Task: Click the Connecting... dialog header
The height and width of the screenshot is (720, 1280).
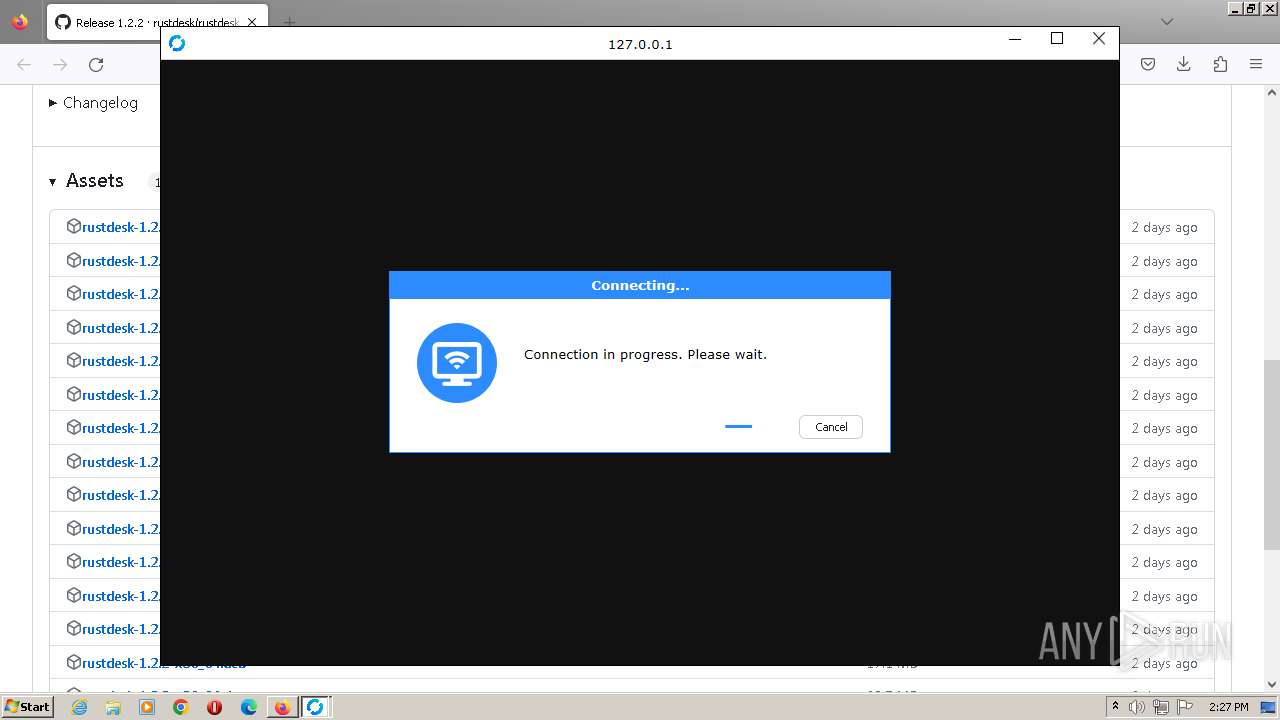Action: tap(640, 285)
